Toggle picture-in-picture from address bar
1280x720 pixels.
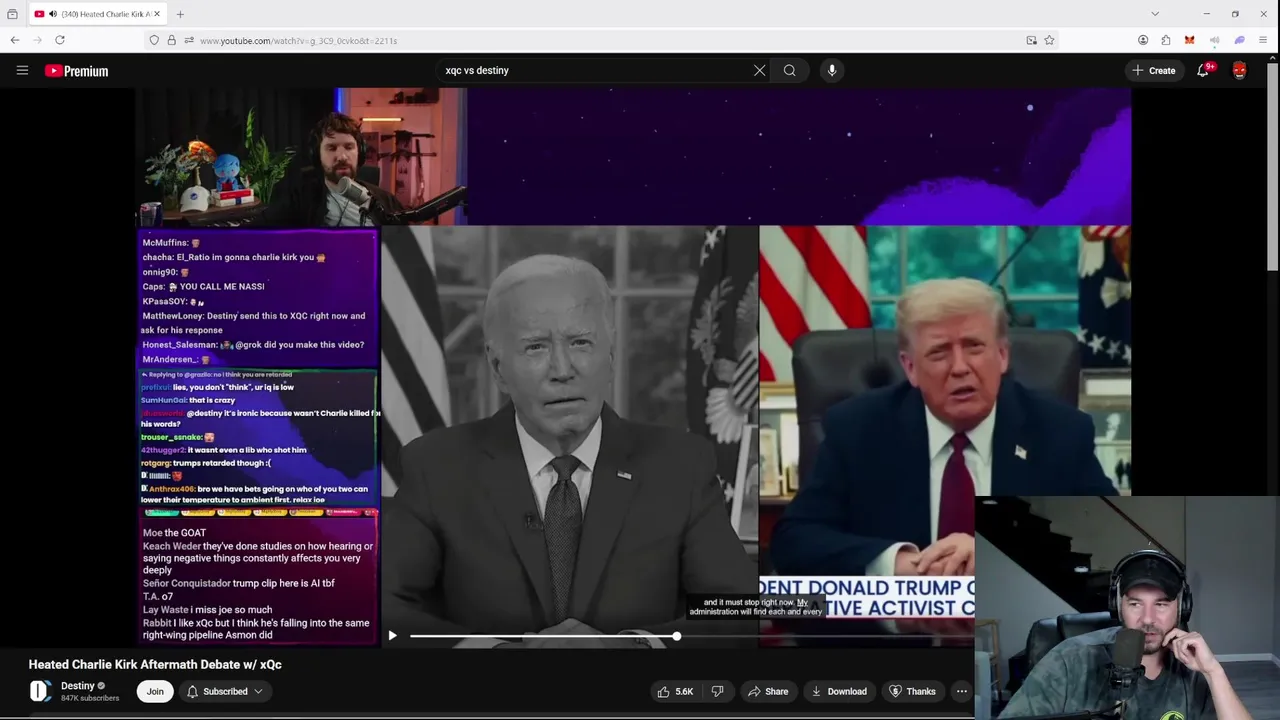1031,40
